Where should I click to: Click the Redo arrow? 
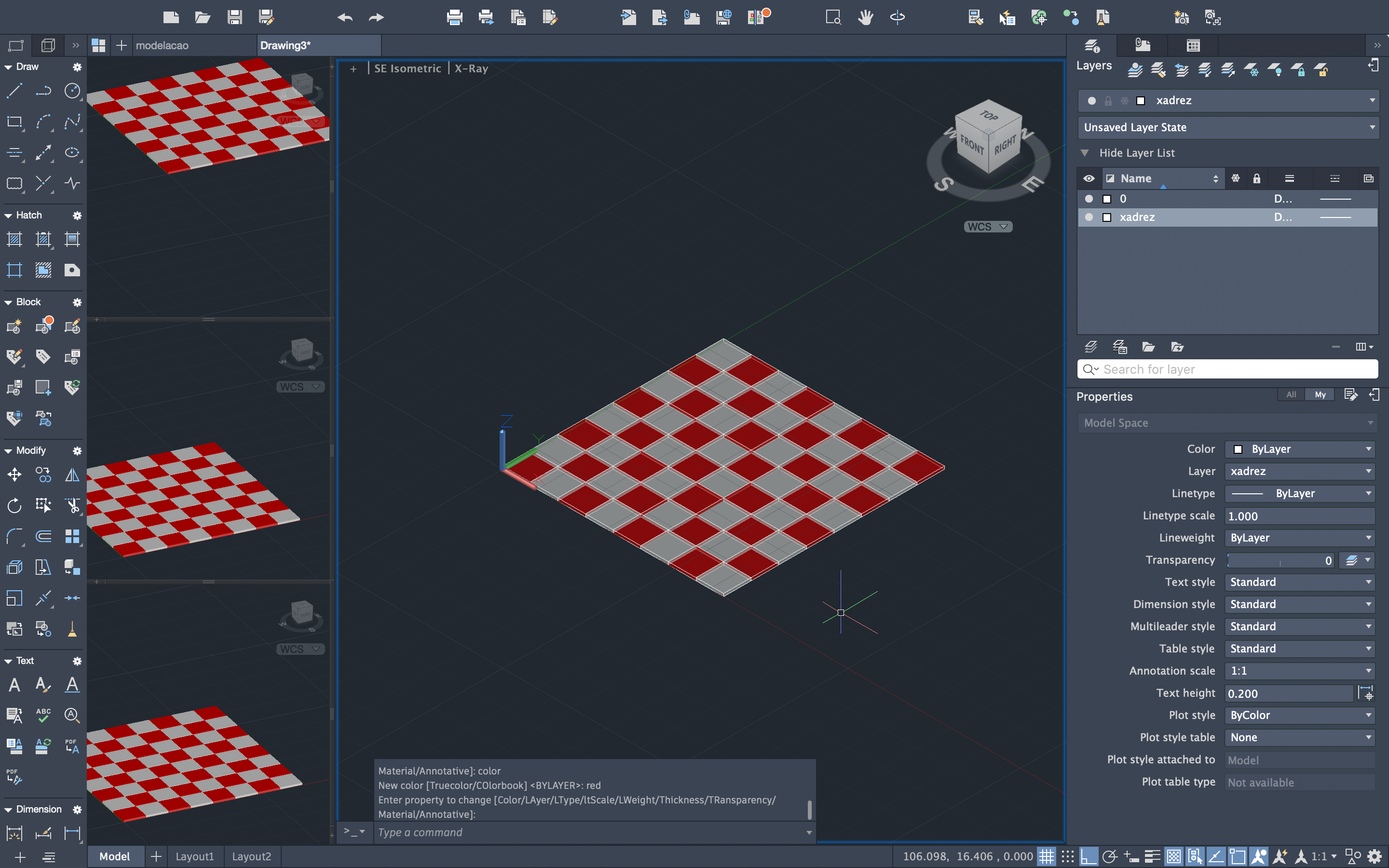coord(377,17)
